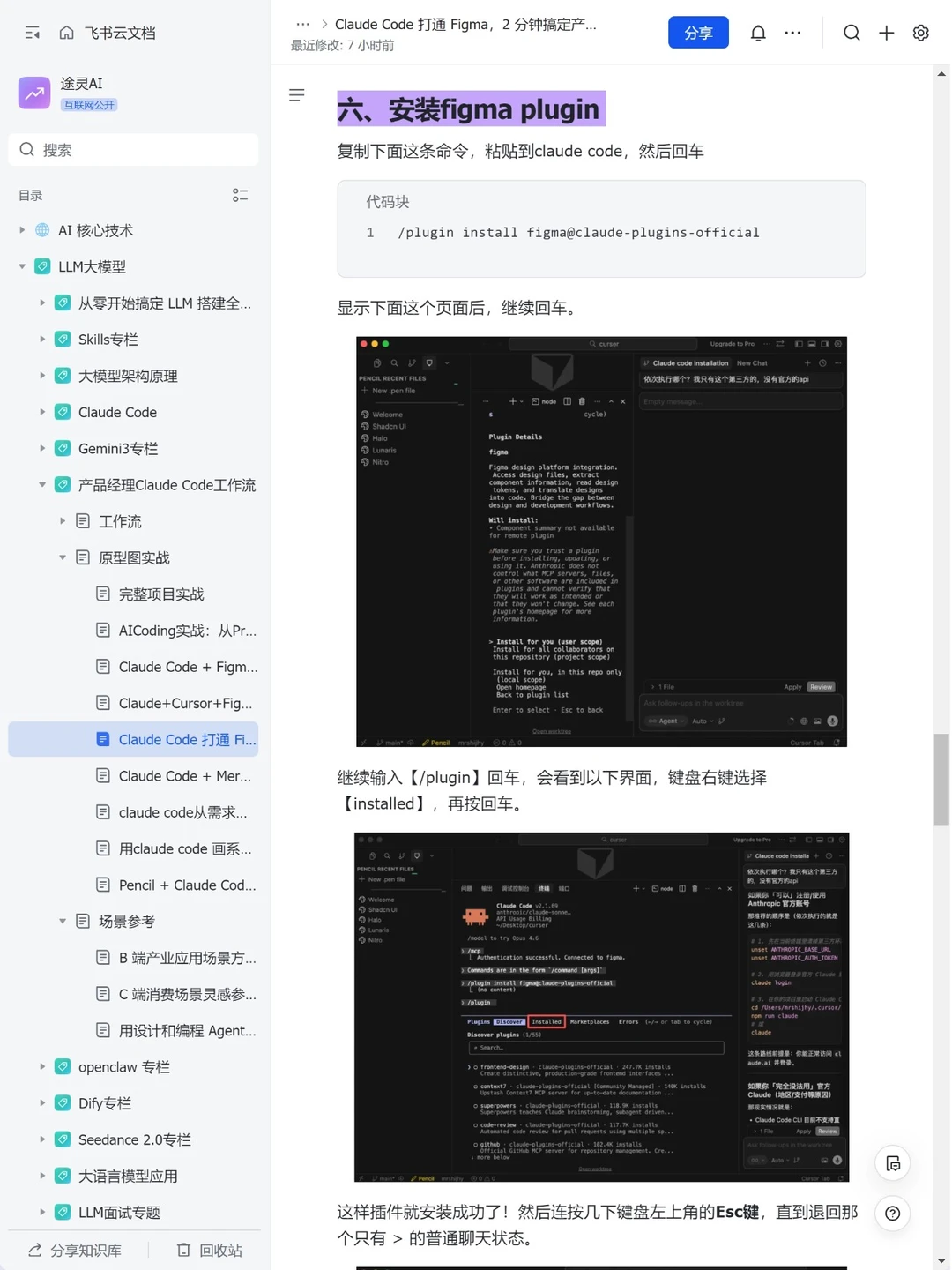952x1270 pixels.
Task: Collapse the 产品经理Claude Code工作流 node
Action: click(42, 484)
